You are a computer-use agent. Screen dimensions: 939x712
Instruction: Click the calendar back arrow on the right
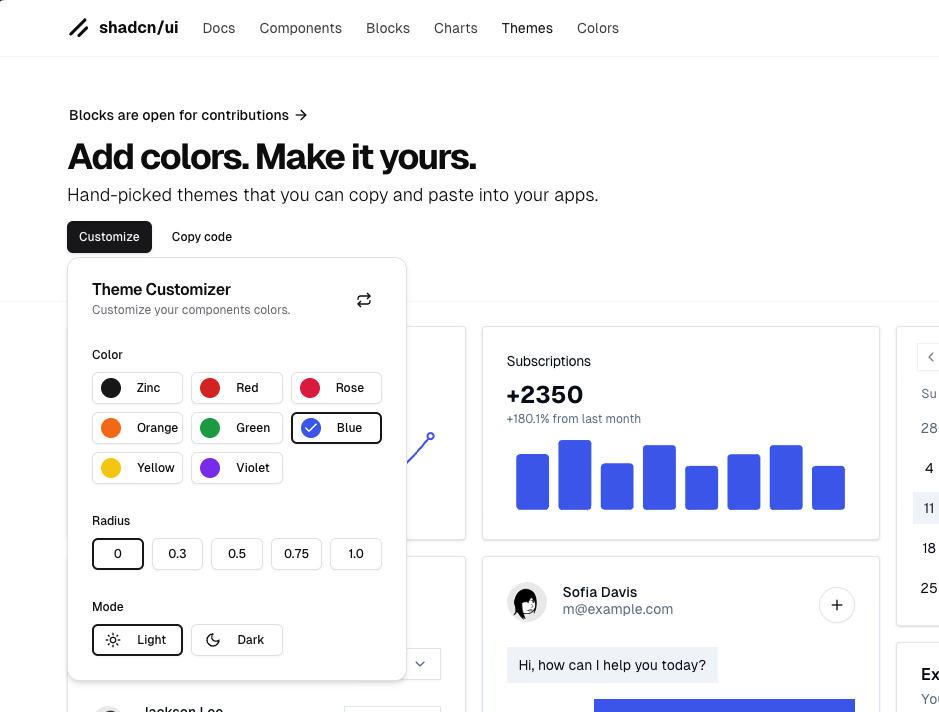(929, 357)
